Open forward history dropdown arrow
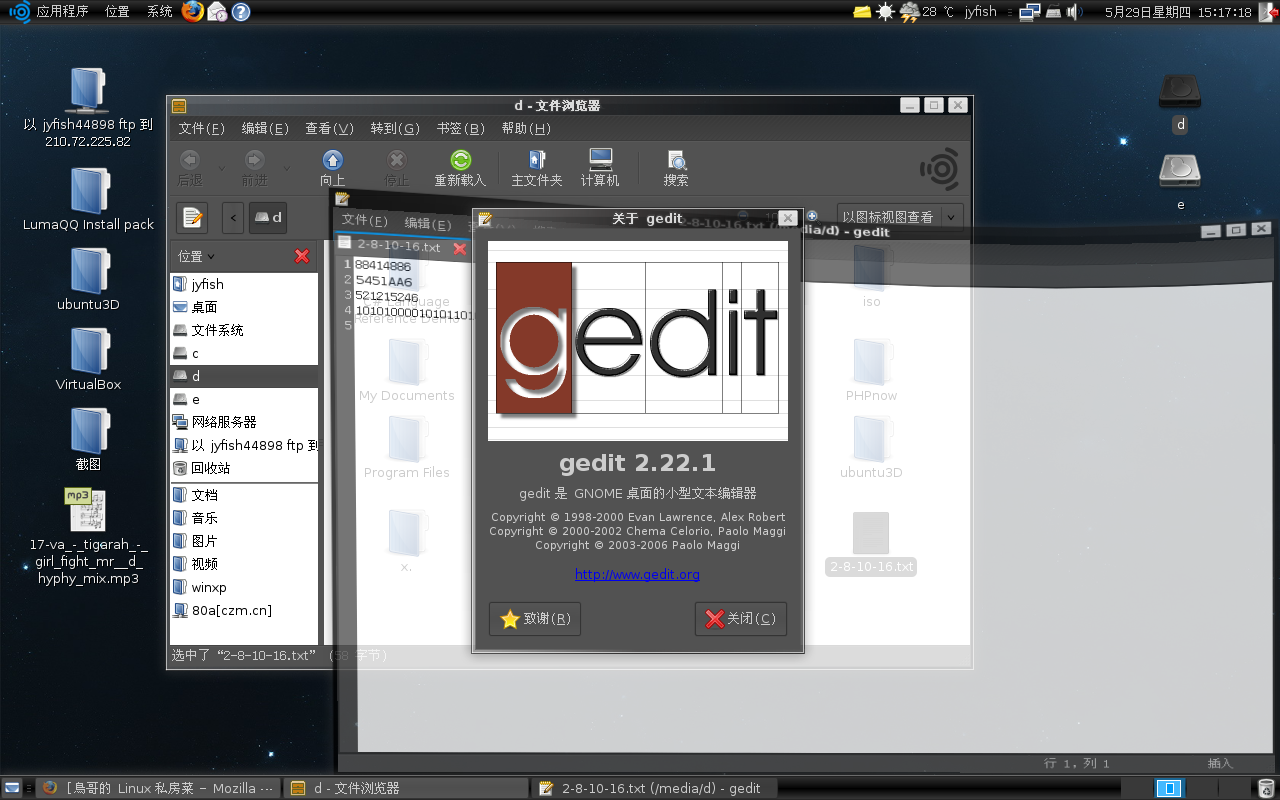 (x=286, y=168)
